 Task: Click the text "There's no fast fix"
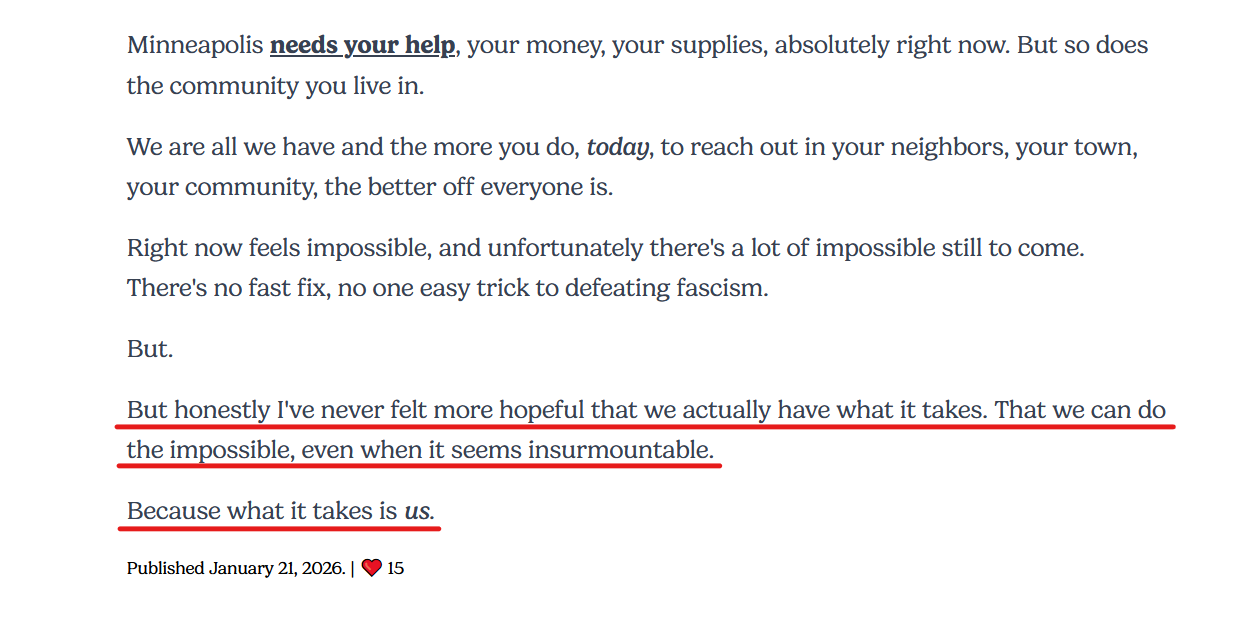click(x=227, y=288)
